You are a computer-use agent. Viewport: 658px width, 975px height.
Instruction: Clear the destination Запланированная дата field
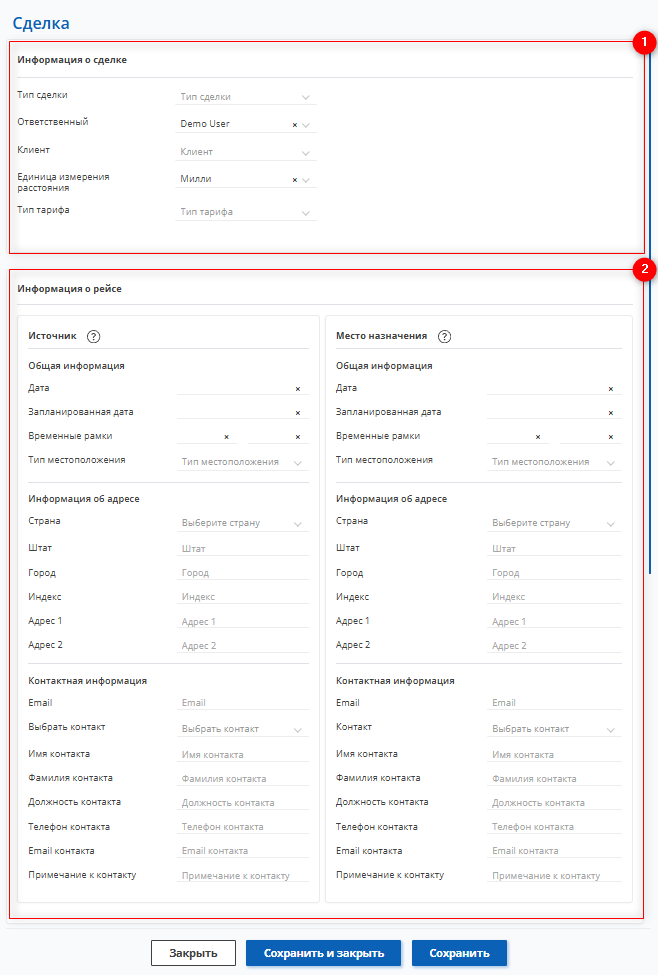pos(610,412)
